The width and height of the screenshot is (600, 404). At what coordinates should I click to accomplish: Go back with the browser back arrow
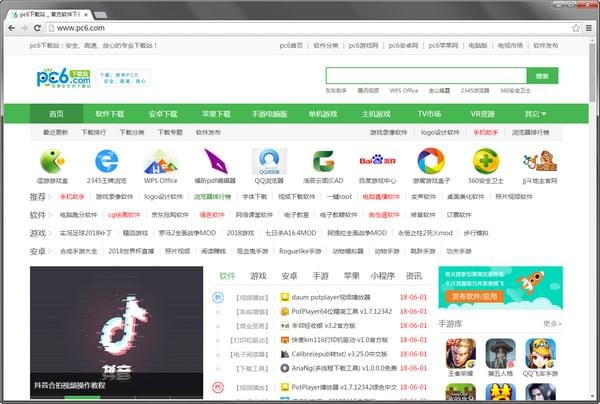(x=11, y=28)
